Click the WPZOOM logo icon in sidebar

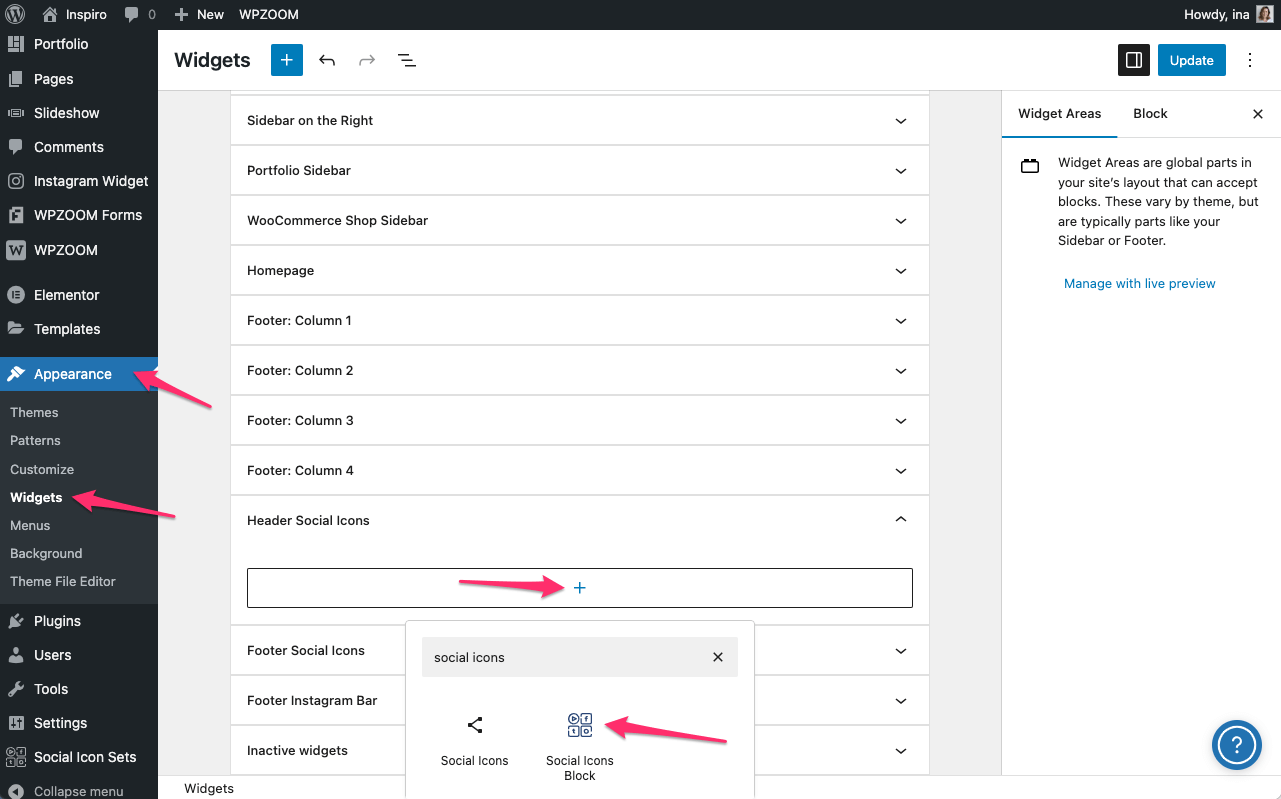pyautogui.click(x=16, y=250)
